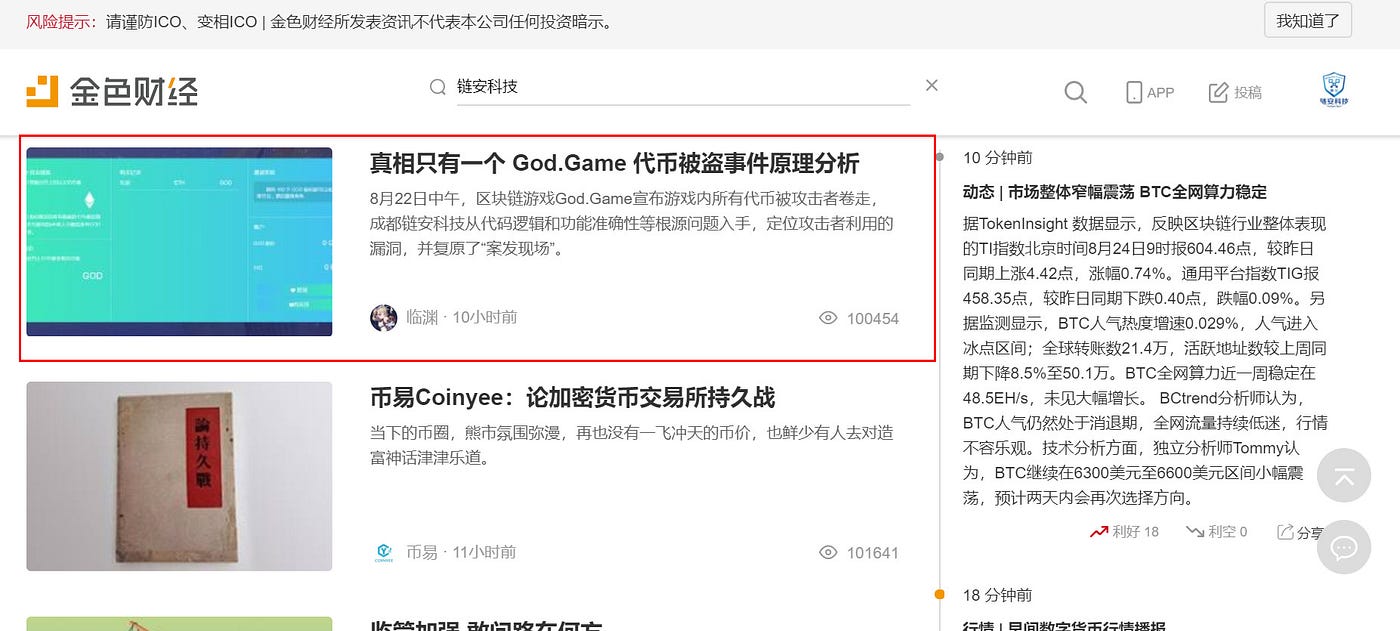
Task: Open article 币易Coinyee：论加密货币交易所持久战
Action: click(x=572, y=397)
